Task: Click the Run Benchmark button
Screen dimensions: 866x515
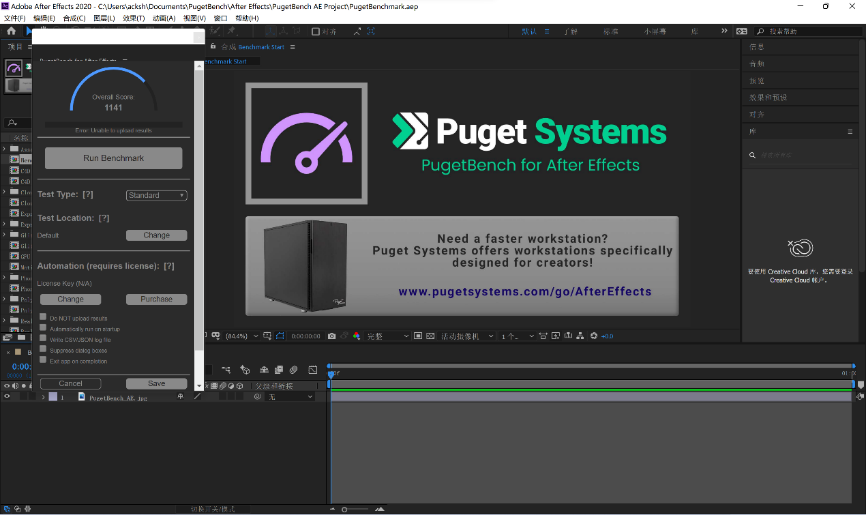Action: coord(113,158)
